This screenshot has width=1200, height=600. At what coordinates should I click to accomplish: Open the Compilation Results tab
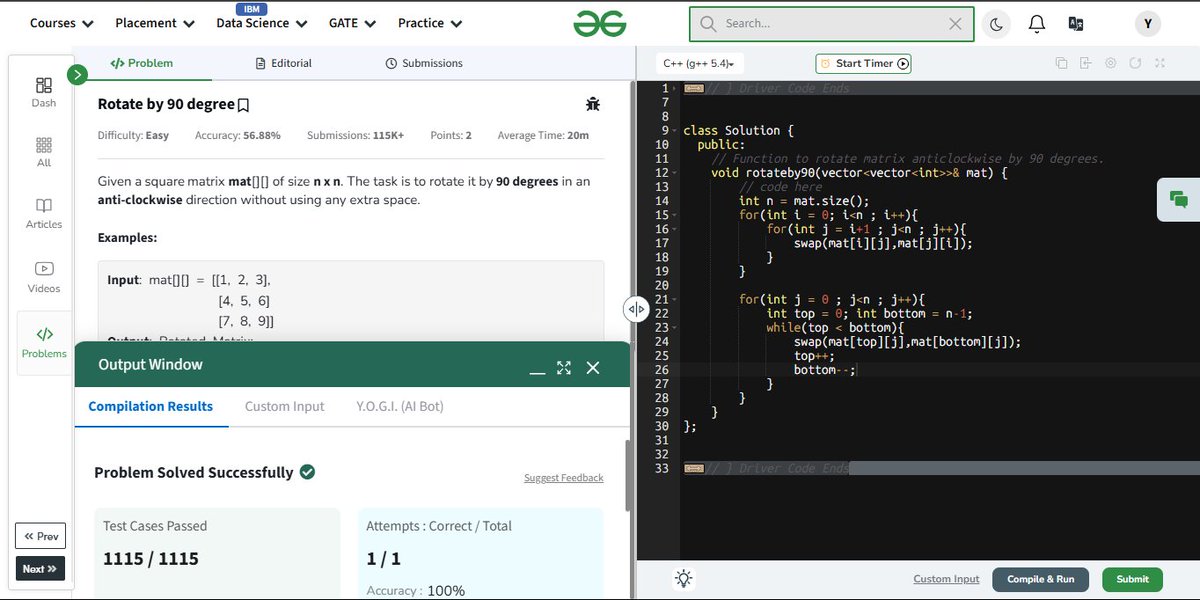[151, 406]
